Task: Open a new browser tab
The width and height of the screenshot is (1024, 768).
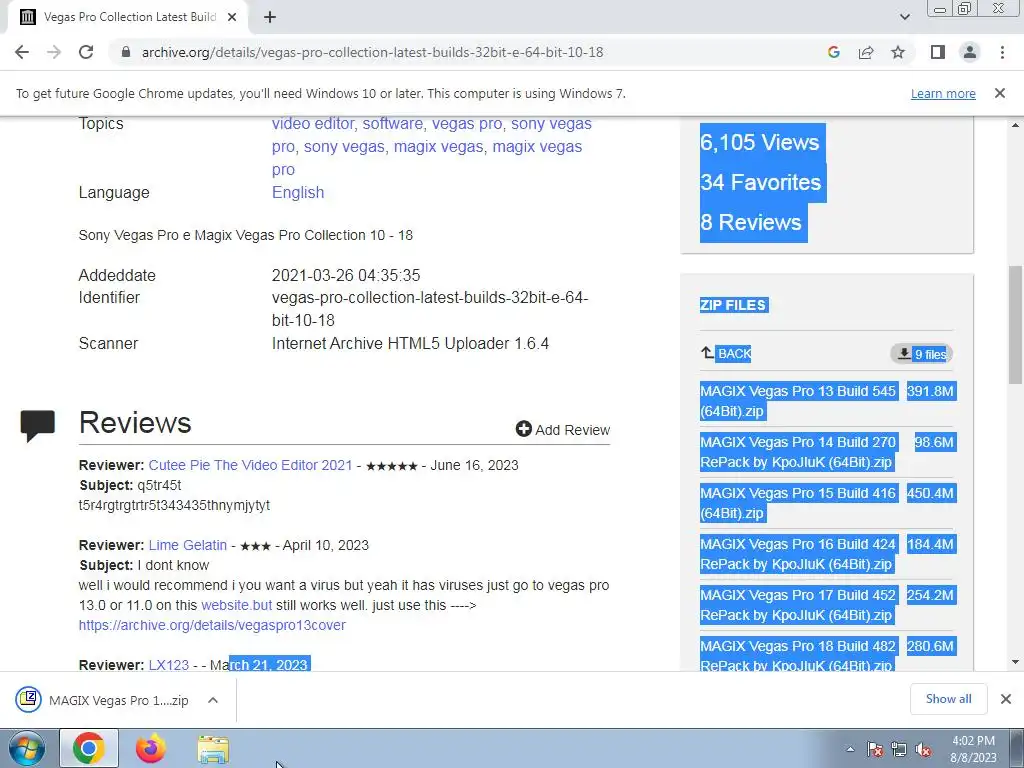Action: (270, 18)
